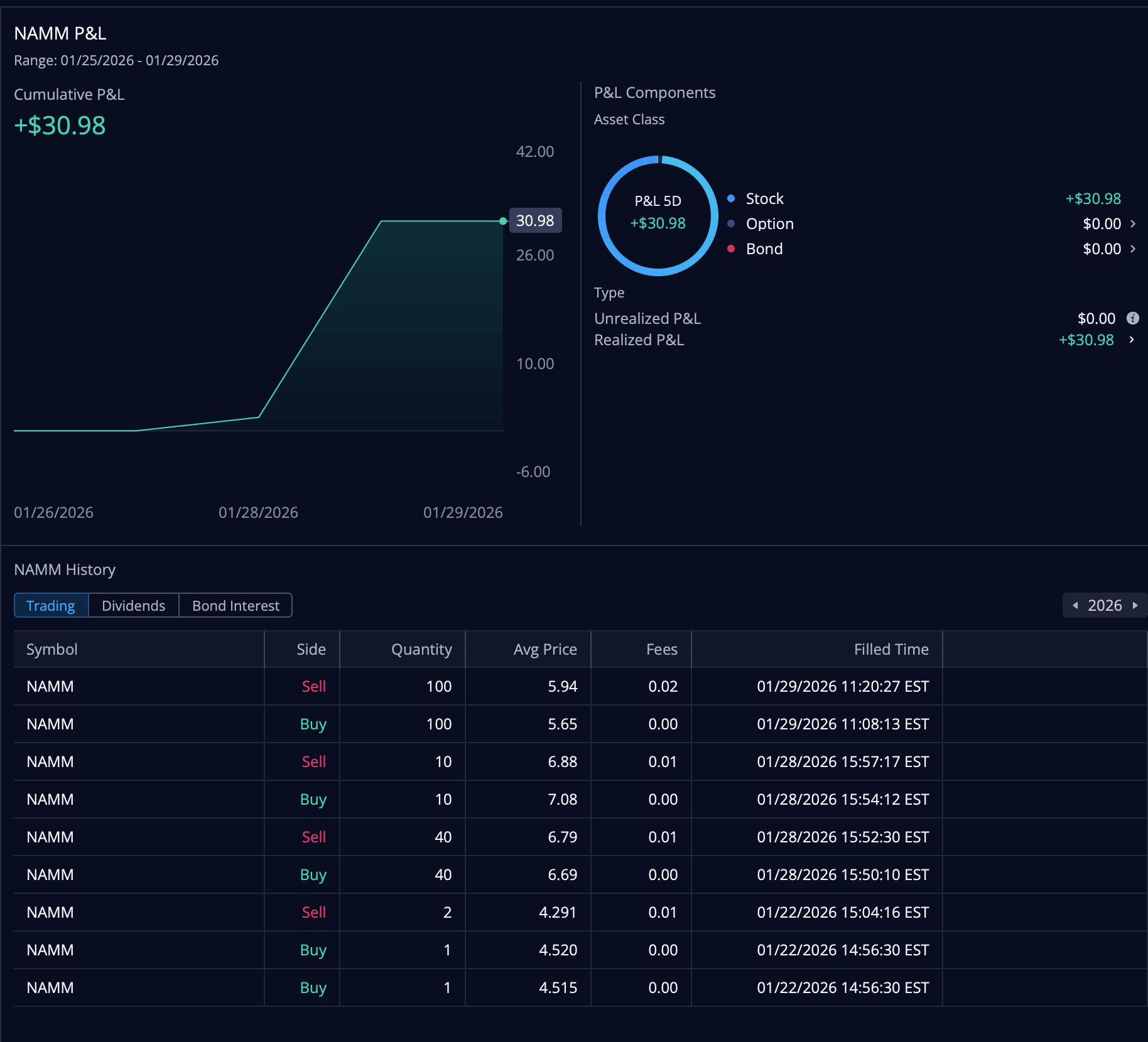Expand the Option P&L chevron

1133,224
